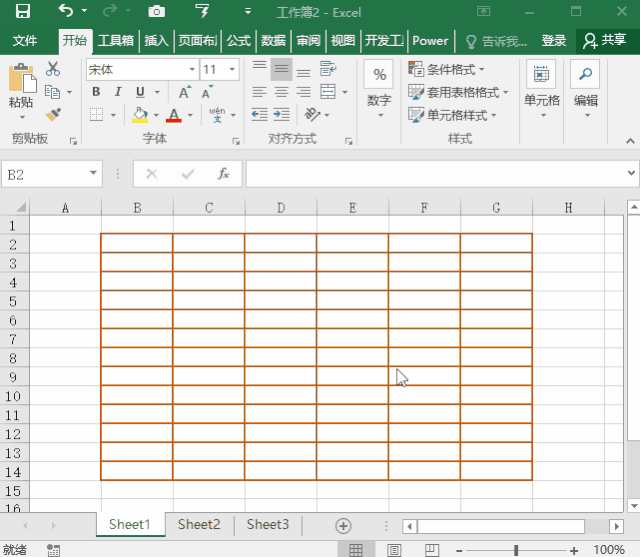Image resolution: width=640 pixels, height=557 pixels.
Task: Cut selection with the scissors icon
Action: [53, 69]
